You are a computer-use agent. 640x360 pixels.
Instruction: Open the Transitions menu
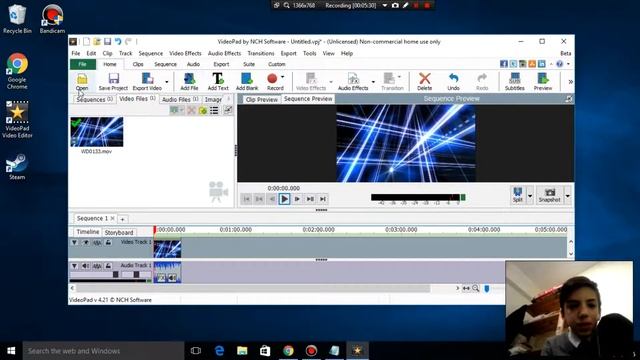click(x=261, y=53)
